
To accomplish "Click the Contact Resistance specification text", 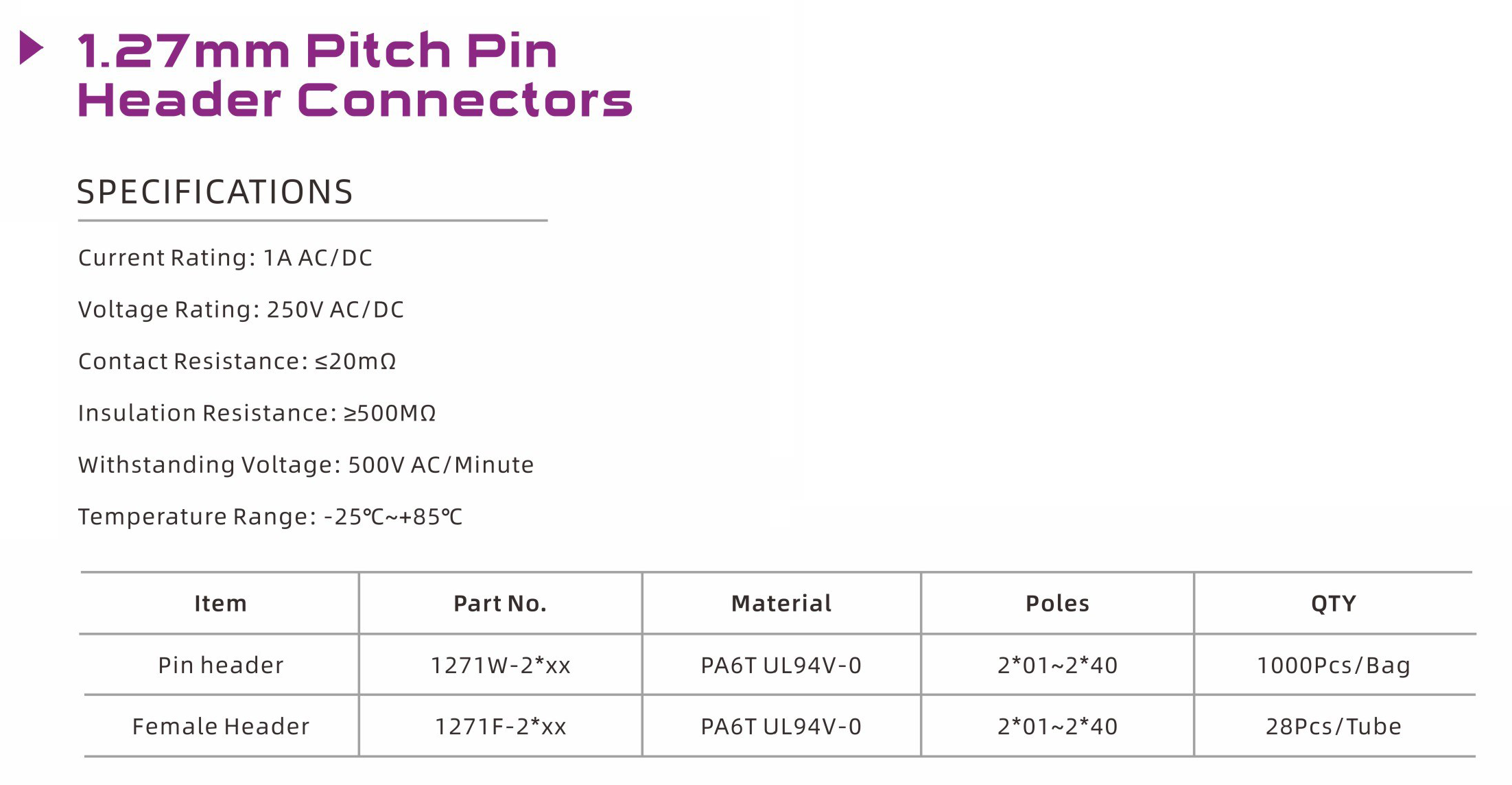I will [237, 362].
